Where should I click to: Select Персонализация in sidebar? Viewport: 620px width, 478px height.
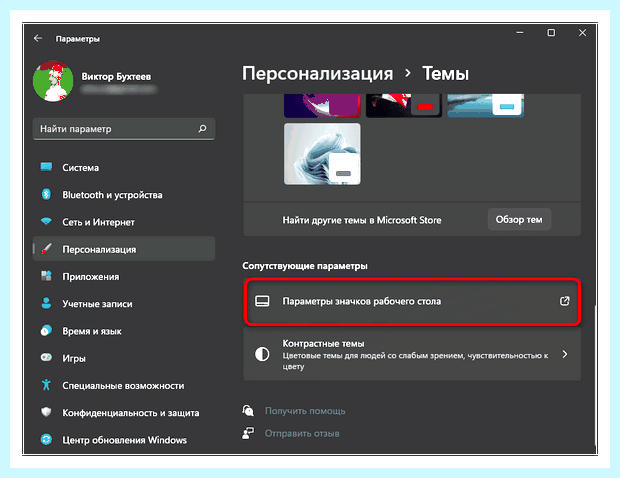(x=124, y=249)
